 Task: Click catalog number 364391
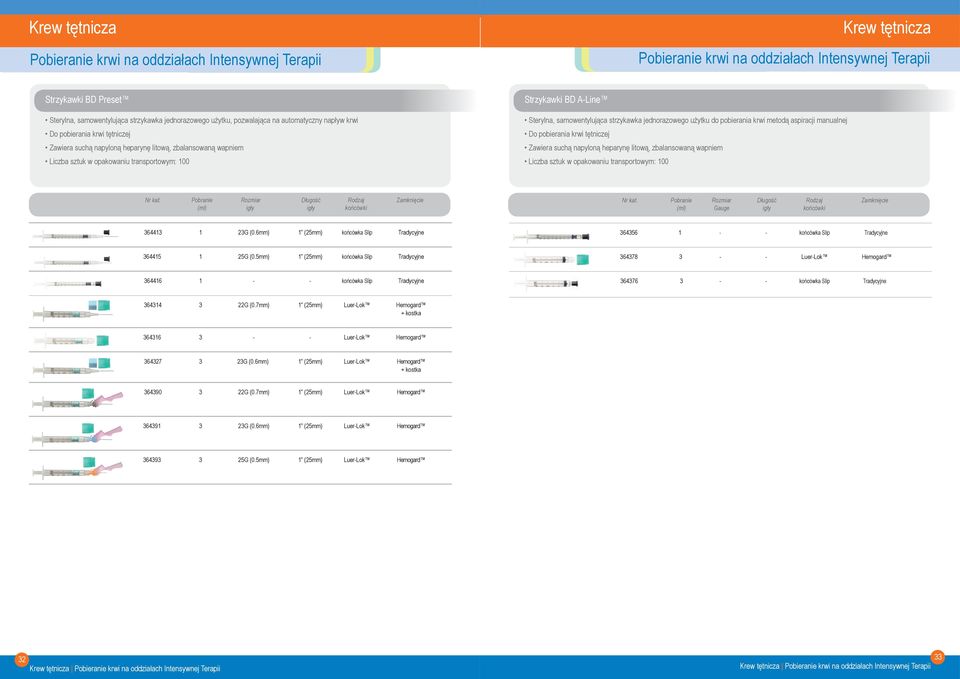[x=152, y=426]
